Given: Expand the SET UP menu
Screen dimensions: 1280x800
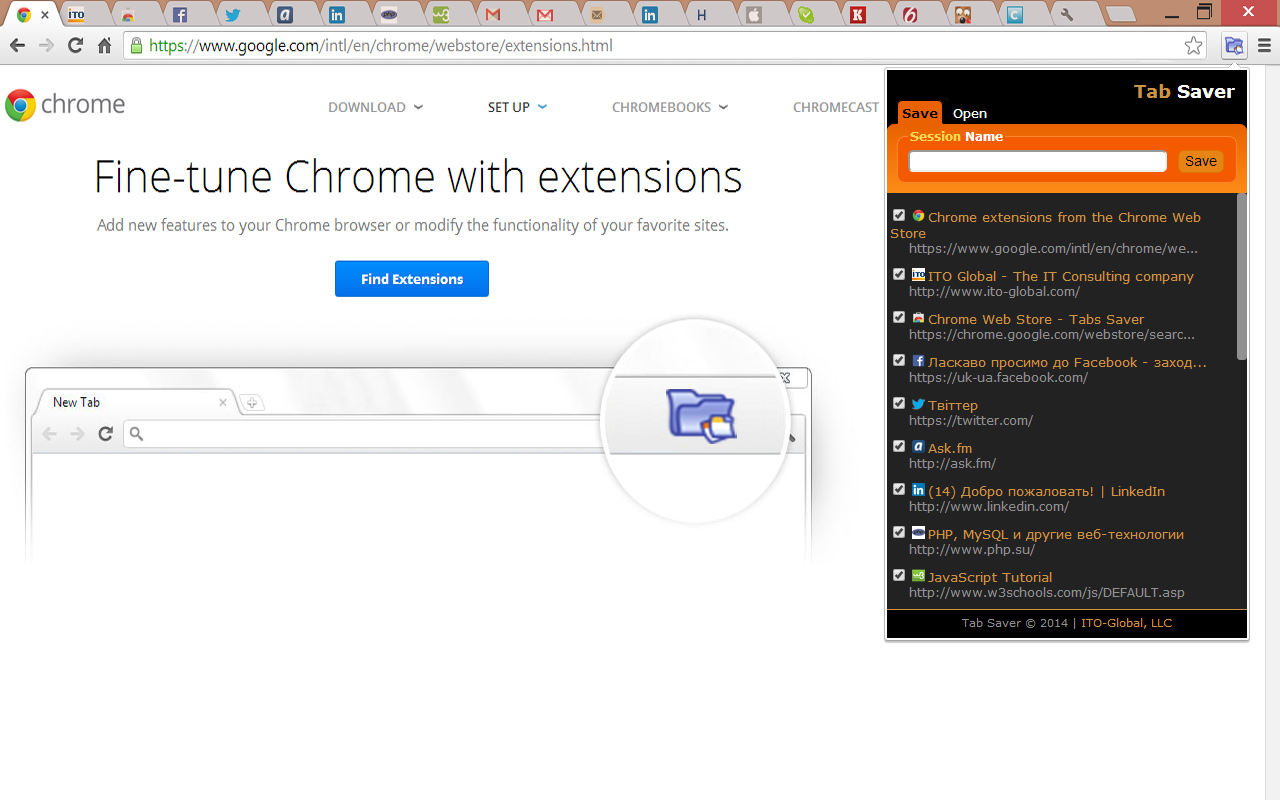Looking at the screenshot, I should pyautogui.click(x=517, y=107).
